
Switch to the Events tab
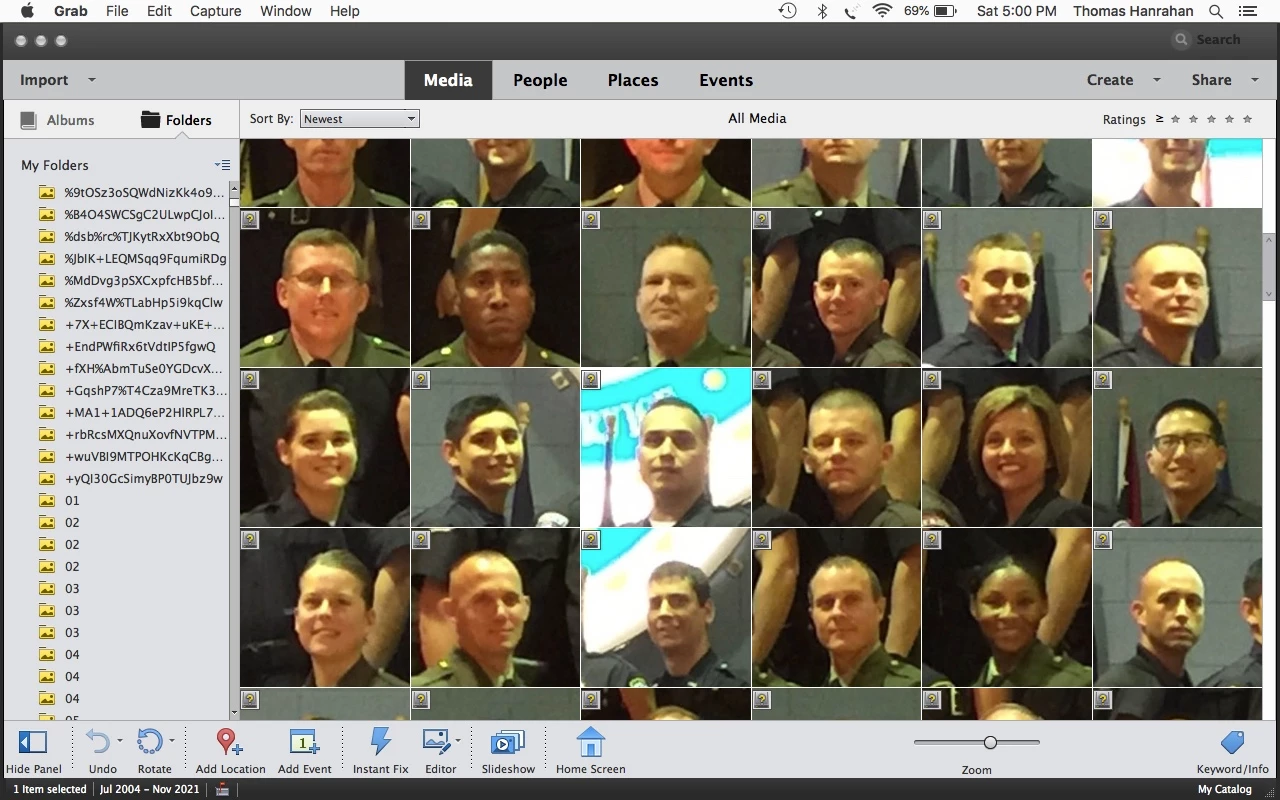point(726,80)
